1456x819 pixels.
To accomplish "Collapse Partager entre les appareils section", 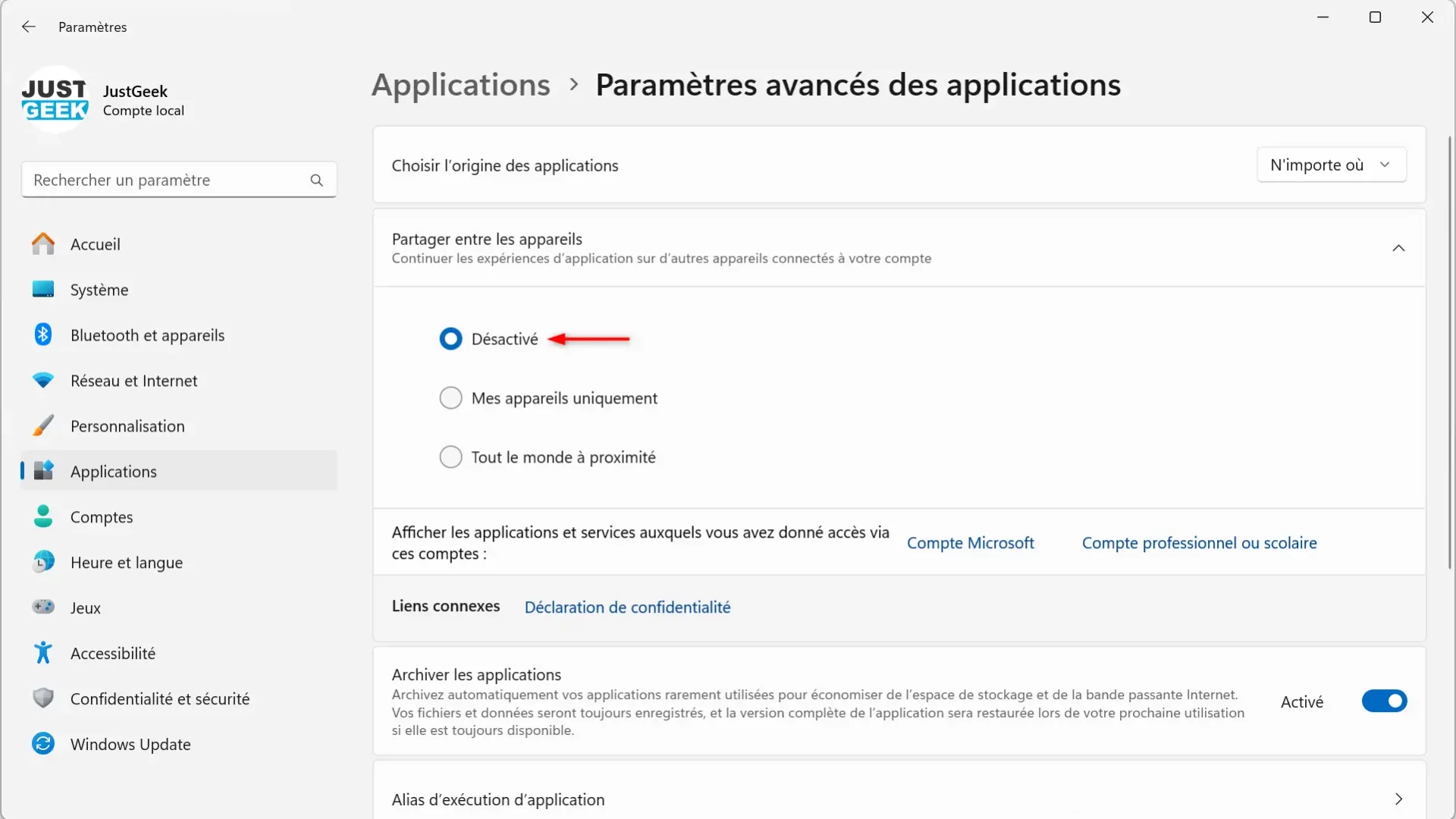I will click(1398, 248).
